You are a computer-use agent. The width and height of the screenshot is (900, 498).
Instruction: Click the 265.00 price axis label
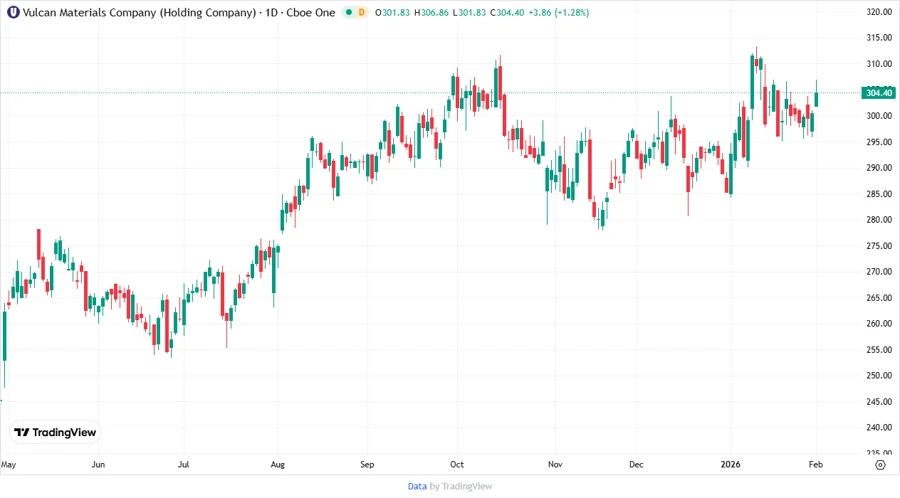coord(879,297)
